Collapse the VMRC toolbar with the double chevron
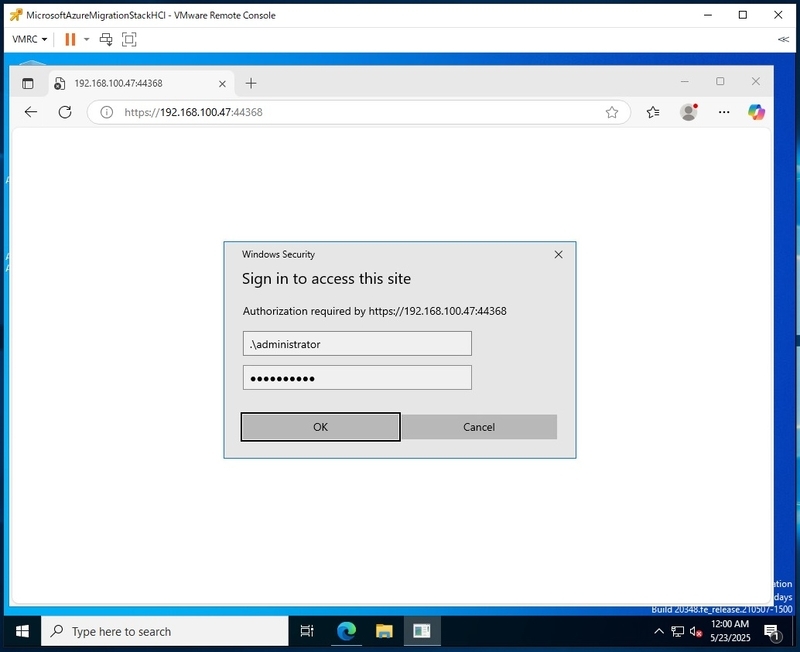Image resolution: width=800 pixels, height=652 pixels. tap(783, 39)
